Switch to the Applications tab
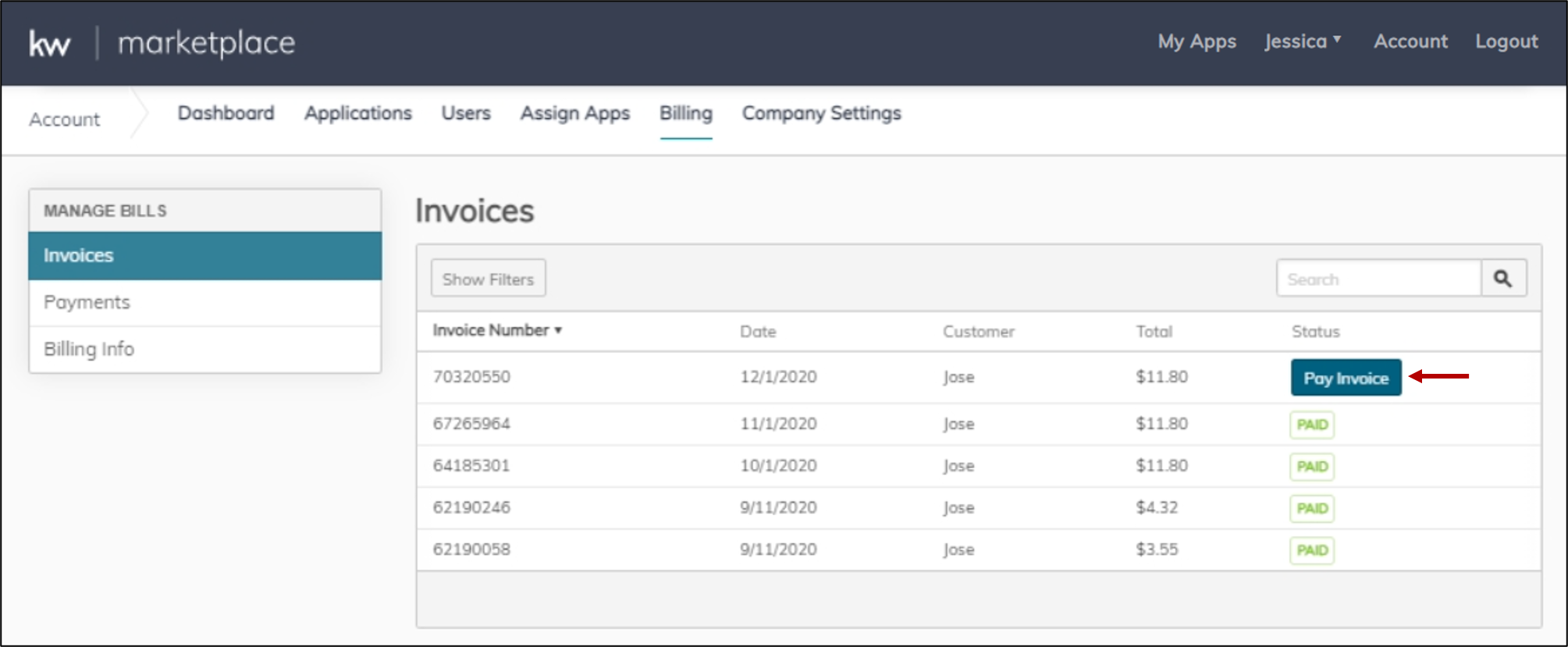Screen dimensions: 1568x647 (358, 113)
